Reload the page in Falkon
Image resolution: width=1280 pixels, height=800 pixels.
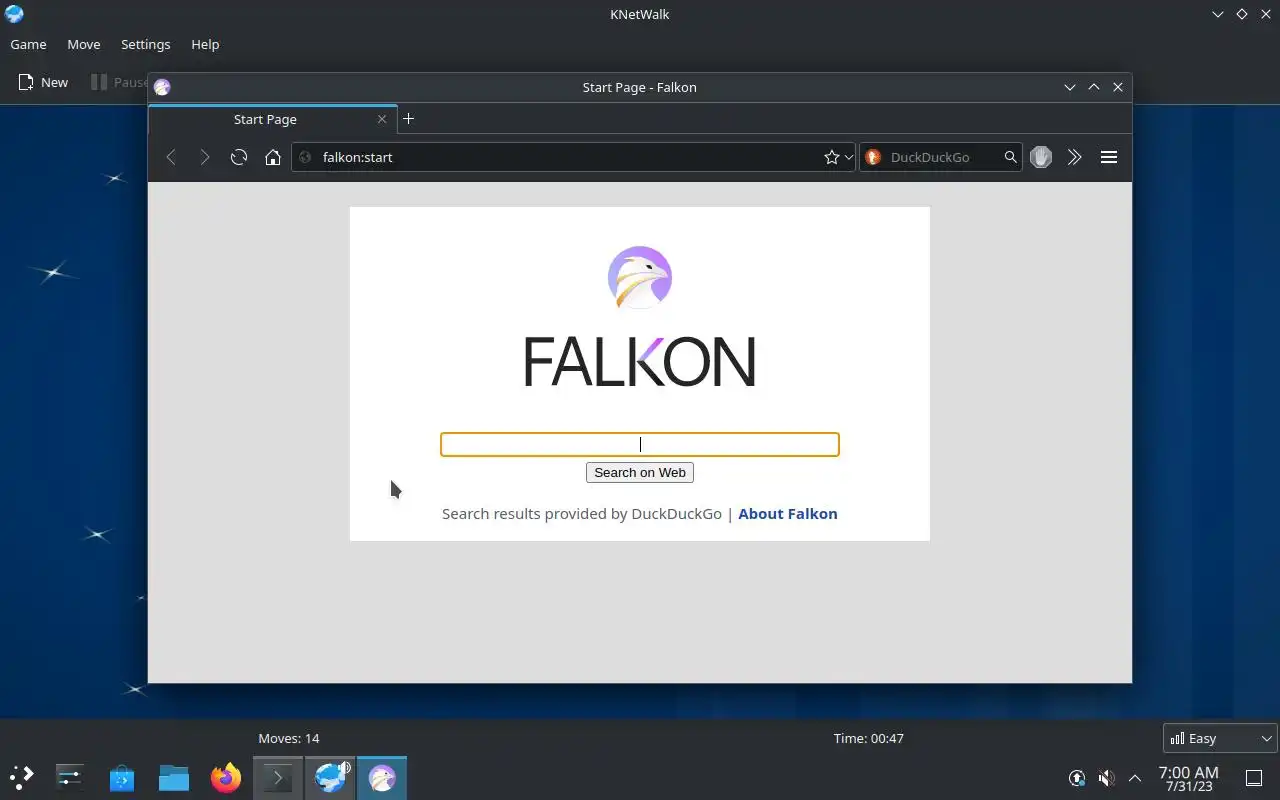click(x=239, y=157)
